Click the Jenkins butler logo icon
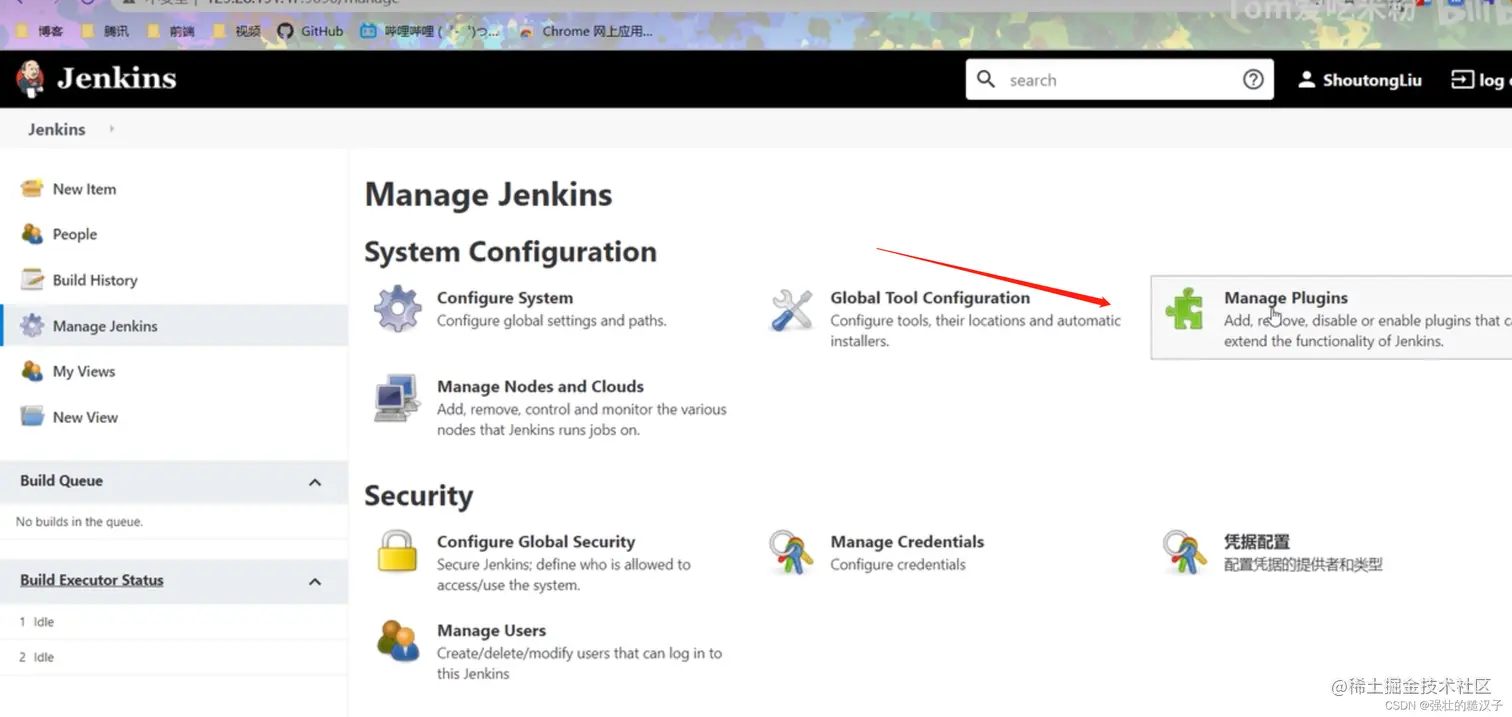Viewport: 1512px width, 717px height. click(x=30, y=78)
